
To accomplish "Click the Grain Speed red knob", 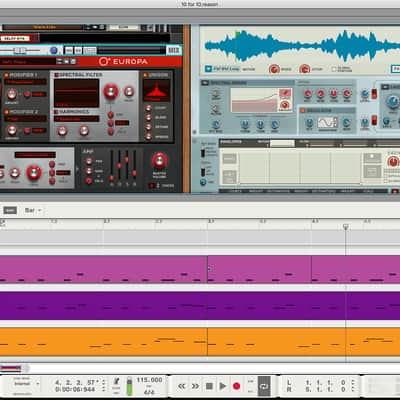I will [x=274, y=69].
